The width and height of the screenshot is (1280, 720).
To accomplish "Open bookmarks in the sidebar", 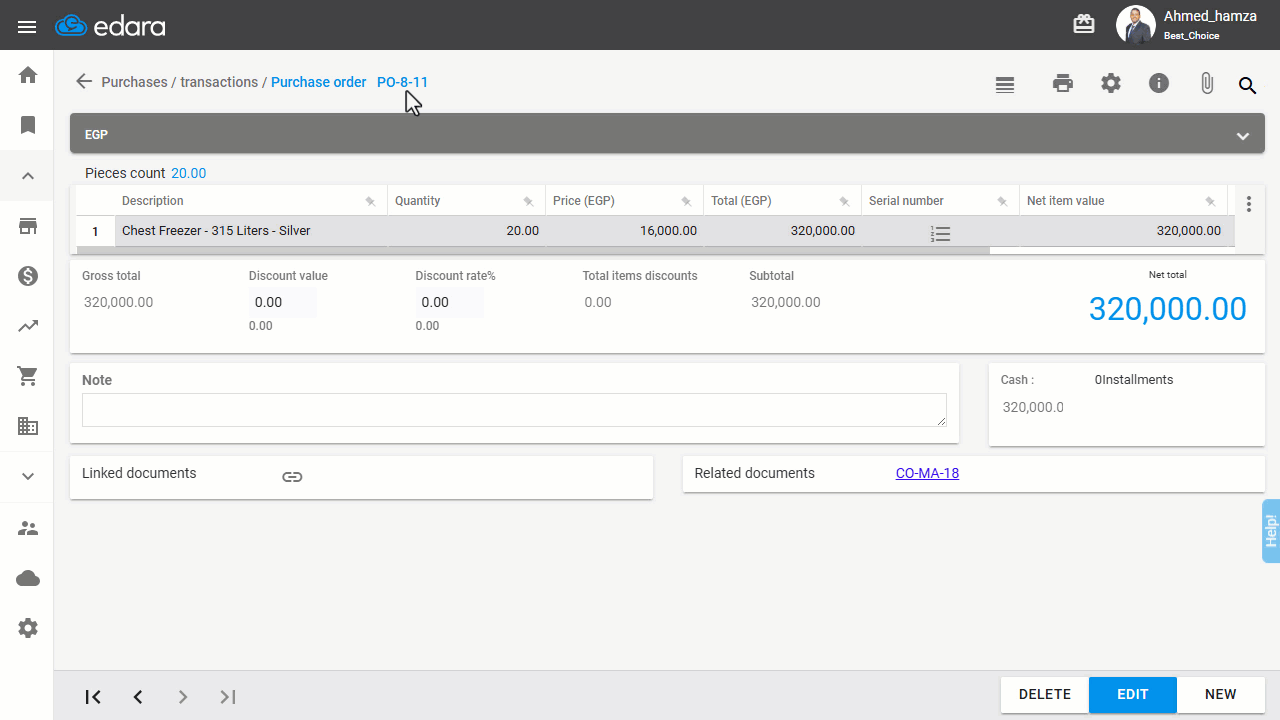I will [28, 125].
